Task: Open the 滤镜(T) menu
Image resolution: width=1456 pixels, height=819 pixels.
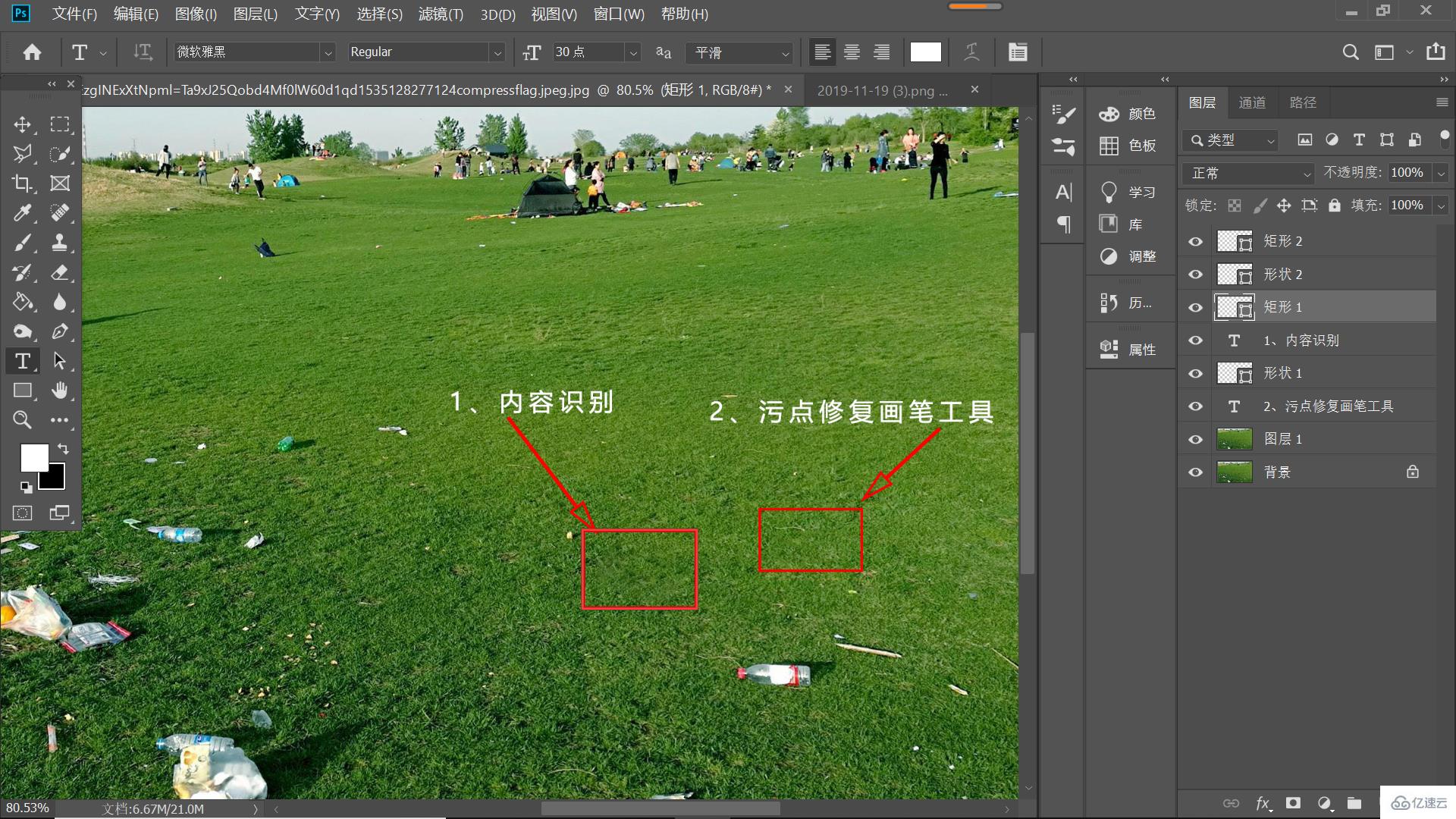Action: pyautogui.click(x=441, y=14)
